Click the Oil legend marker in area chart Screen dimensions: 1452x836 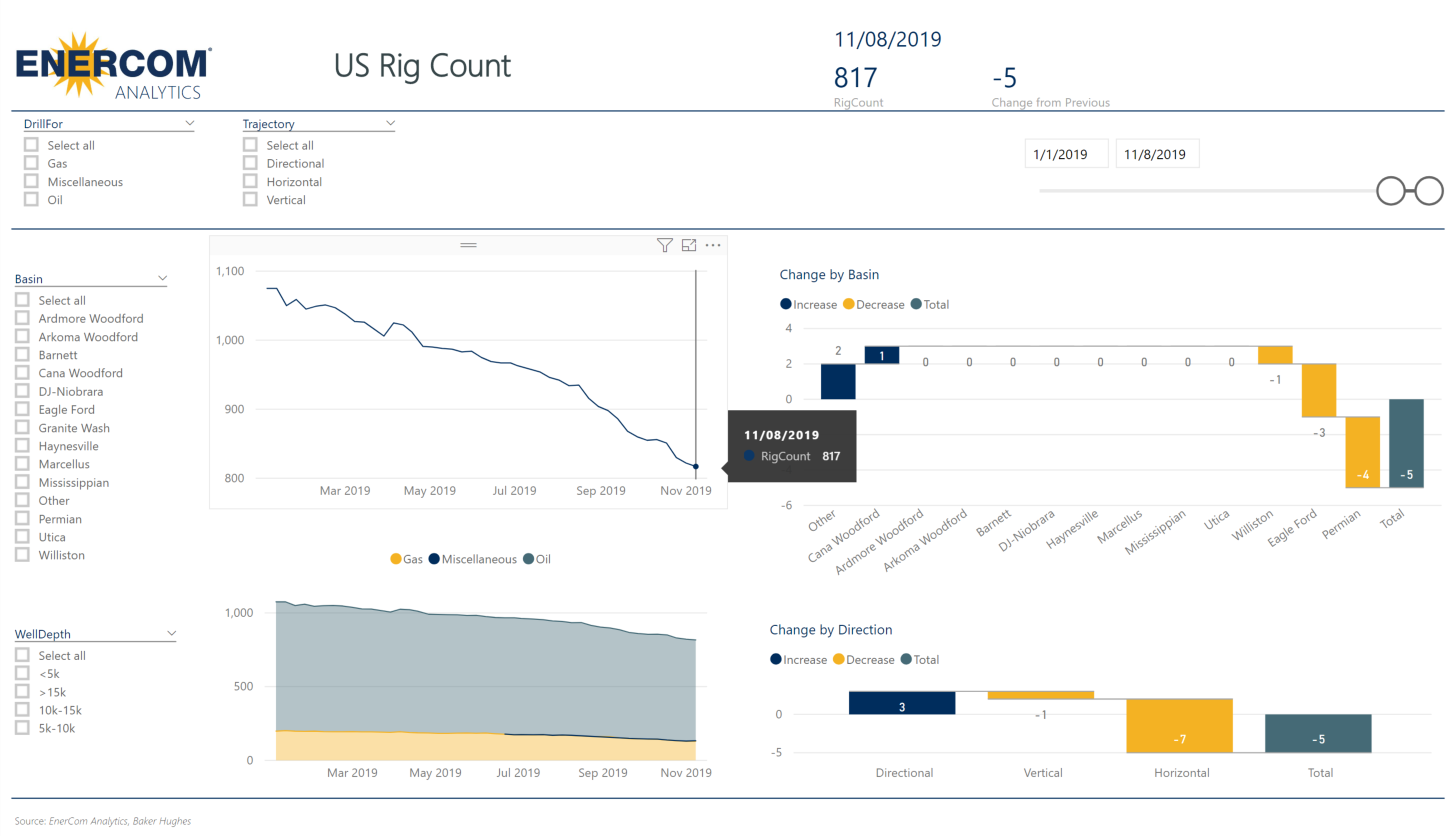pos(528,559)
